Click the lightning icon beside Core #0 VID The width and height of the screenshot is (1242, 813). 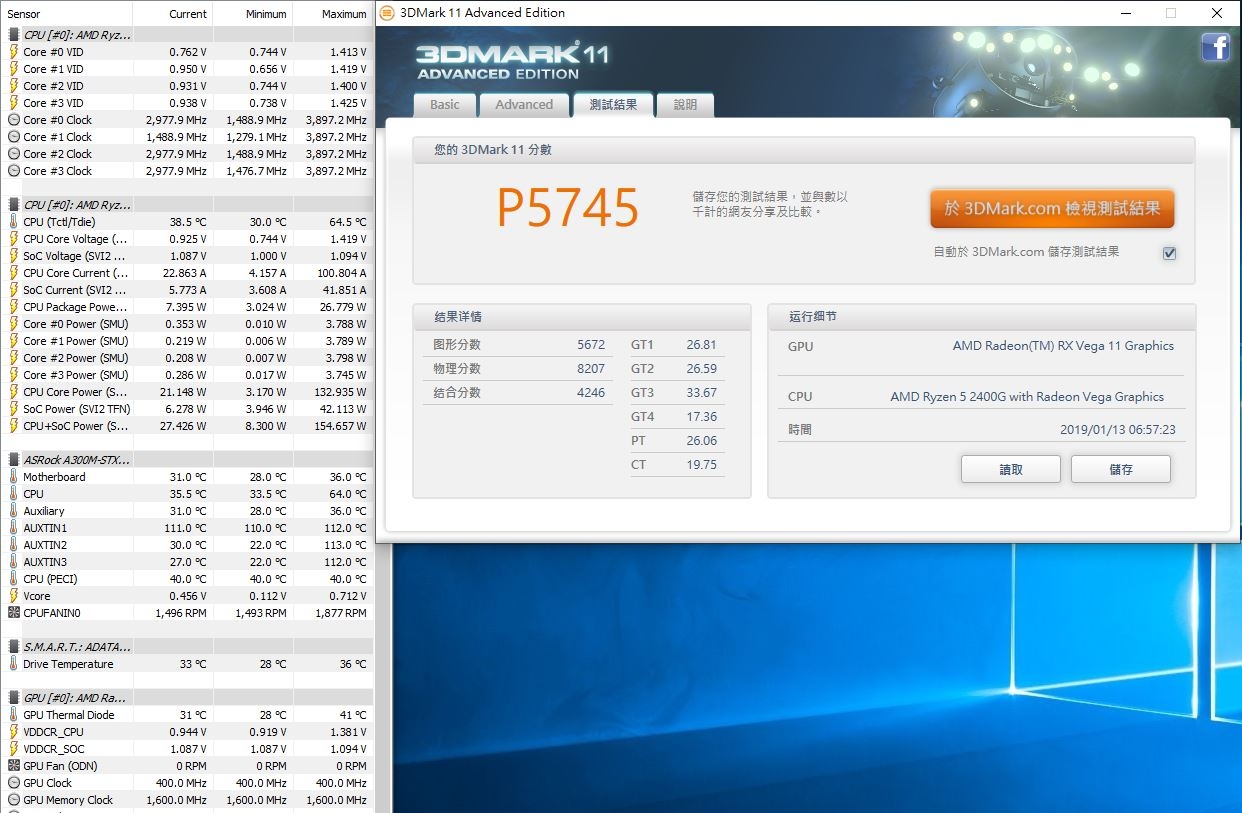[x=13, y=52]
